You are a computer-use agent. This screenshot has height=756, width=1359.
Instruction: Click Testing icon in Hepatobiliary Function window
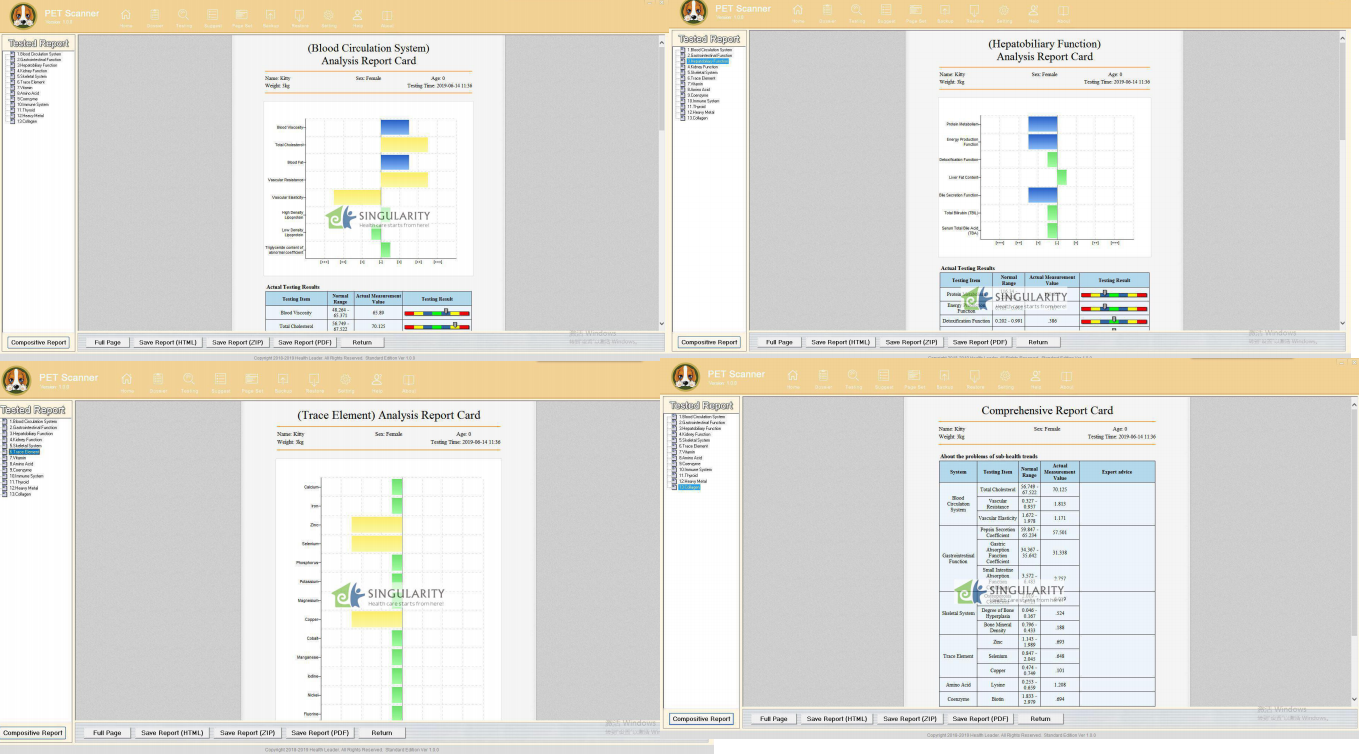click(857, 13)
